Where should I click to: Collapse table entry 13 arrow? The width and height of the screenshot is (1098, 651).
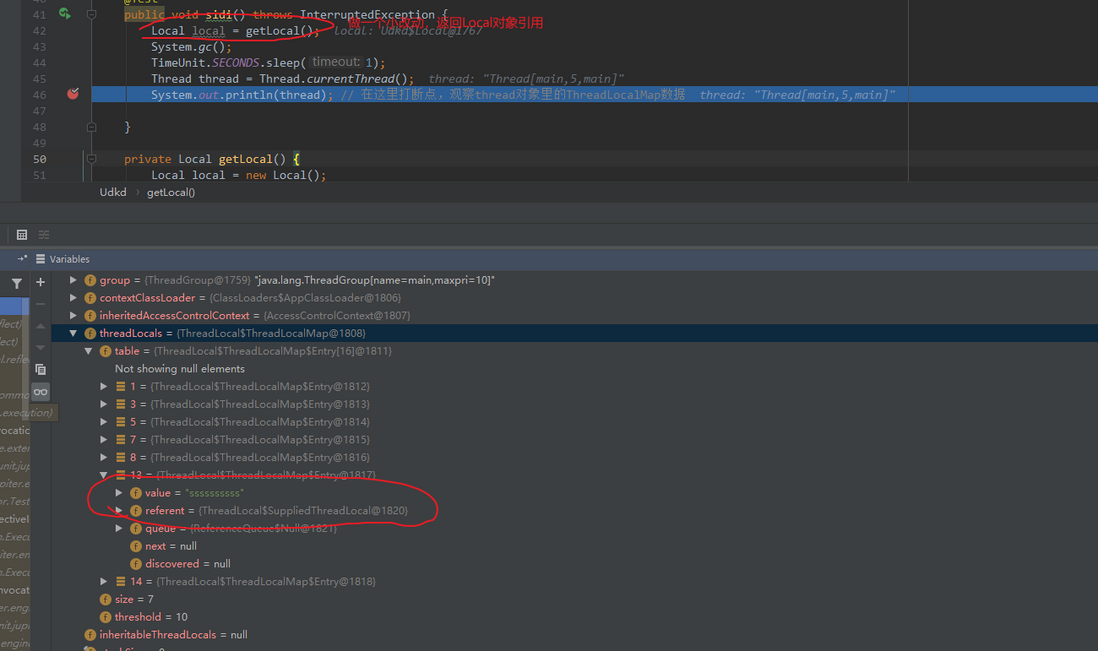(x=104, y=475)
